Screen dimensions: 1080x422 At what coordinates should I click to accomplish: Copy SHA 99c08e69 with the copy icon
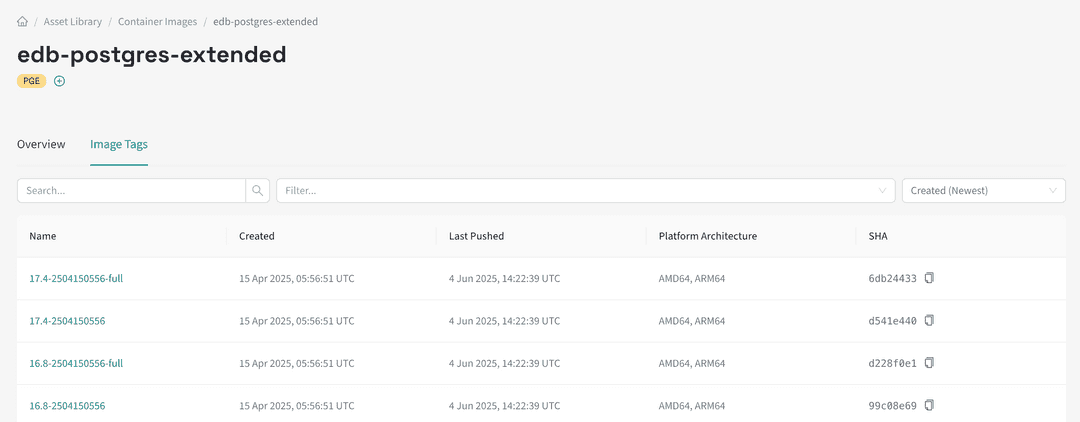coord(929,404)
